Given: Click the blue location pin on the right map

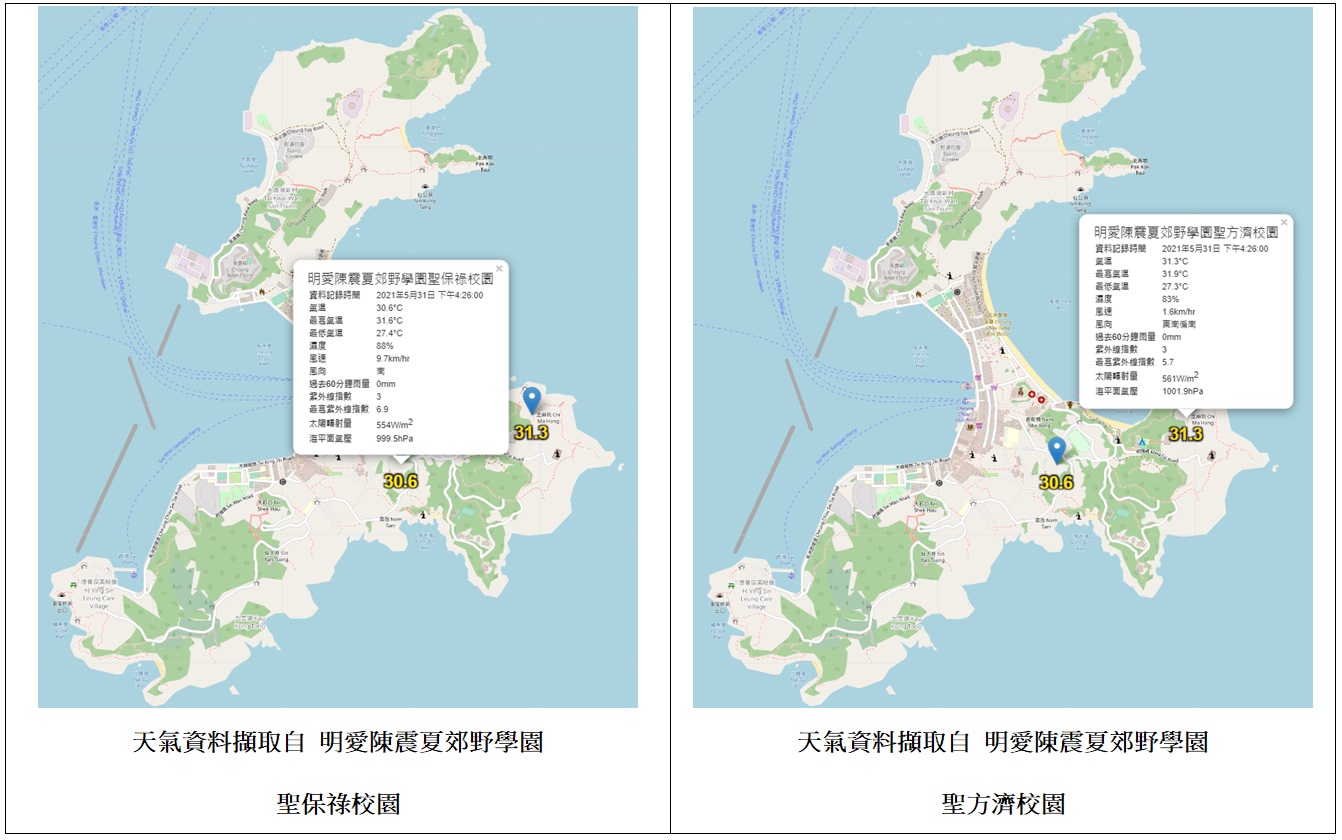Looking at the screenshot, I should [1056, 452].
